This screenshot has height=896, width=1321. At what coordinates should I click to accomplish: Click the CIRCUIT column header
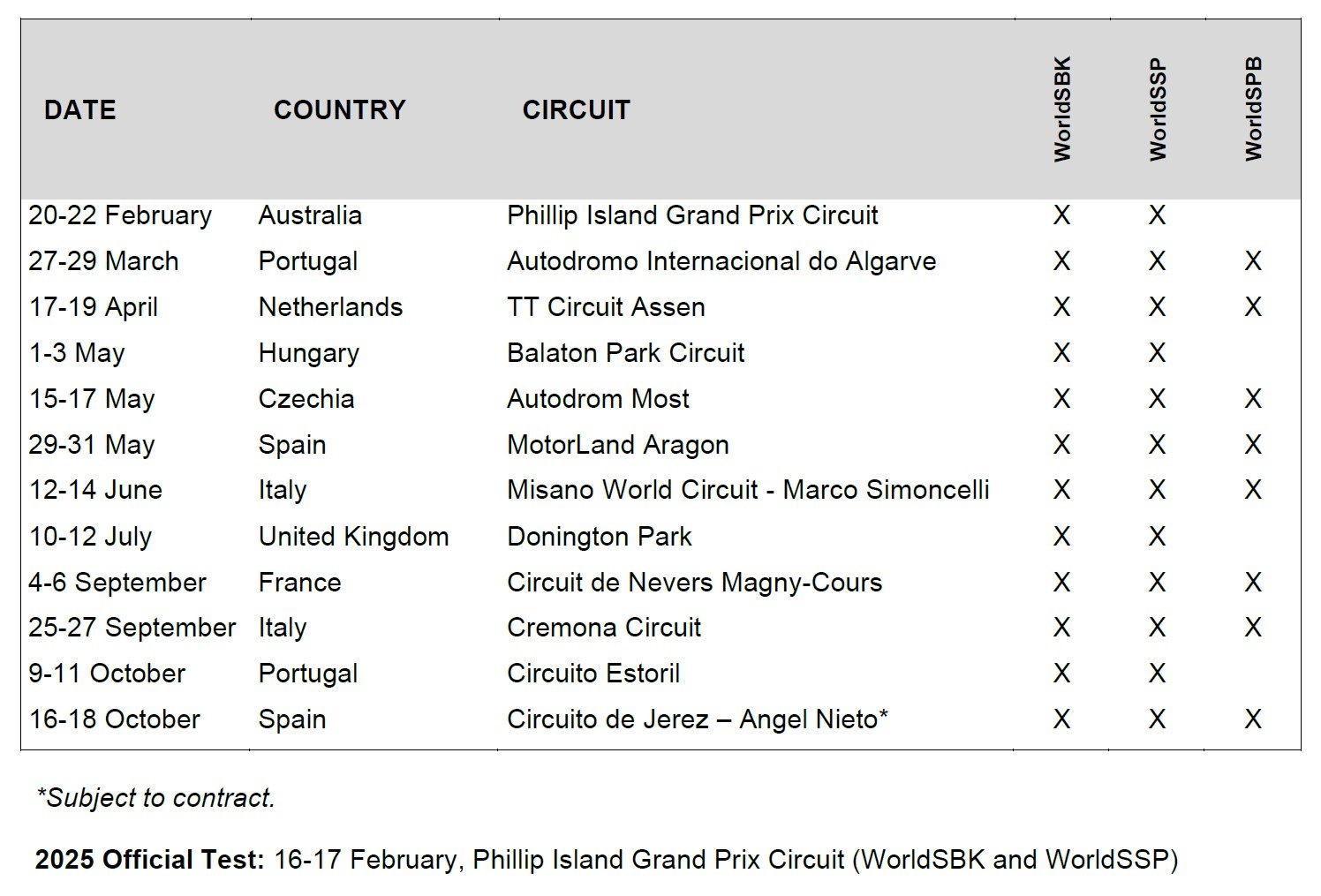coord(577,110)
